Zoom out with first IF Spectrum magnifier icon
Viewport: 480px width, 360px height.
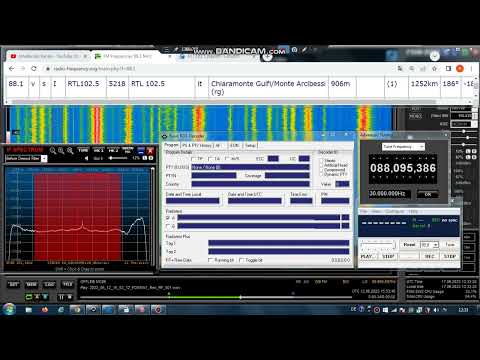pyautogui.click(x=53, y=151)
